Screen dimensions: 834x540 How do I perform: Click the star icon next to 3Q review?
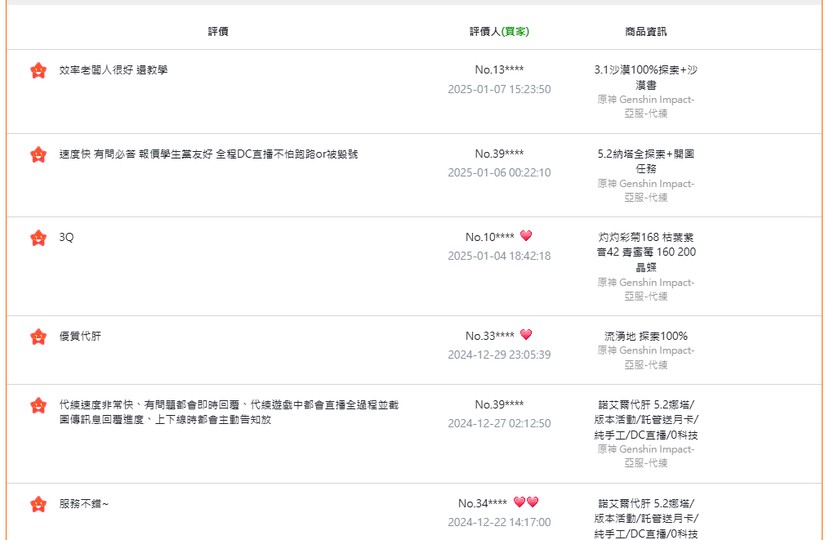[38, 238]
